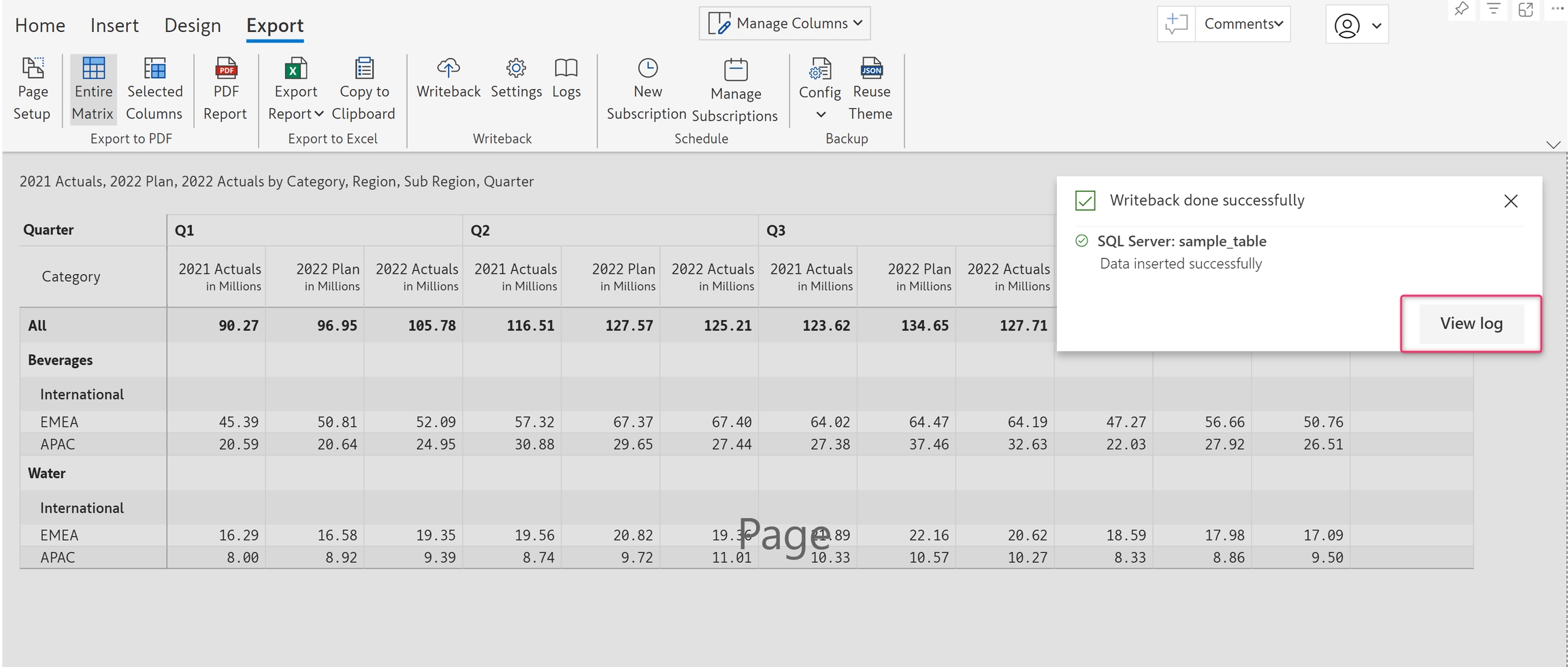Toggle the Writeback done successfully checkbox
This screenshot has width=1568, height=667.
pyautogui.click(x=1085, y=201)
